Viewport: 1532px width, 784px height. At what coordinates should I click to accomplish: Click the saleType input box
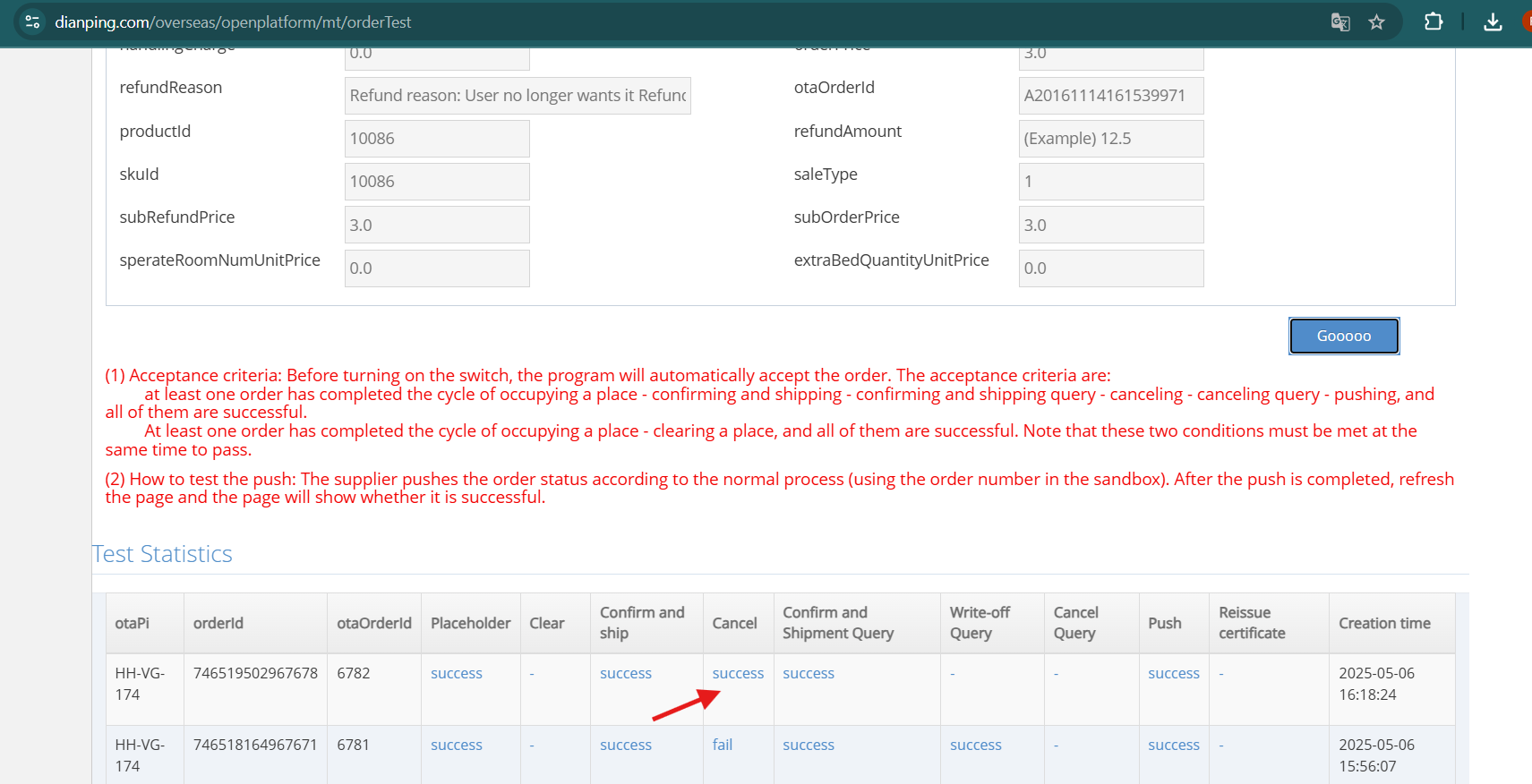1110,182
